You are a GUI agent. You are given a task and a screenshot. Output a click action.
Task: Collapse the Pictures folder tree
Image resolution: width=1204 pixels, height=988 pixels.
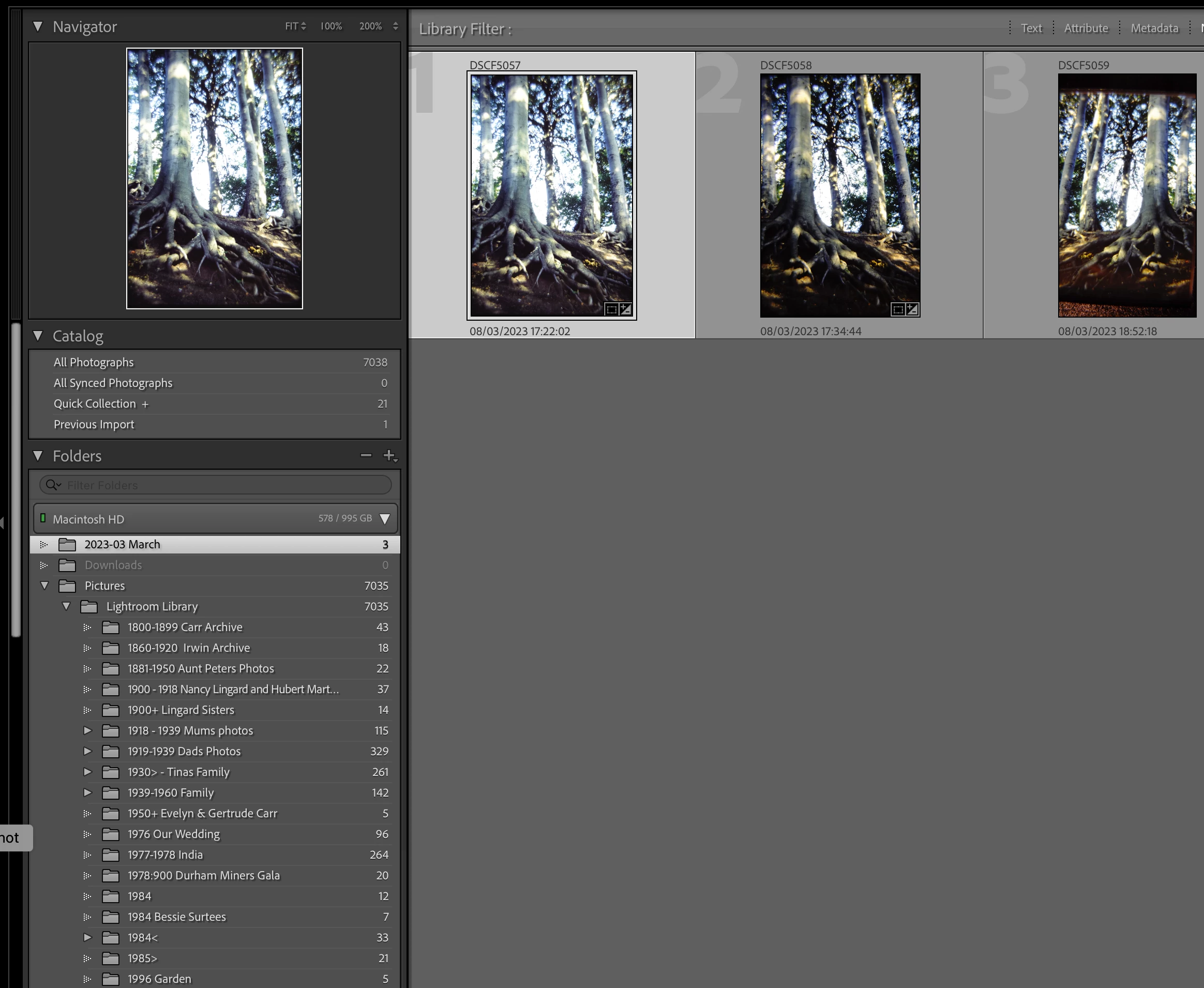(x=44, y=586)
